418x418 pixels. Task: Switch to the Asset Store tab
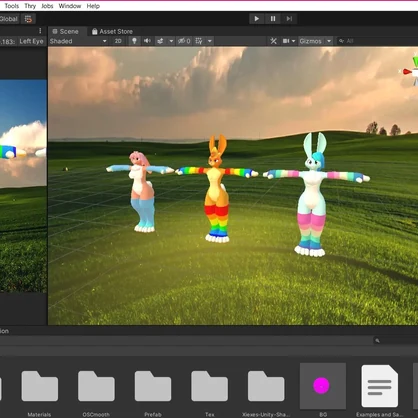(112, 31)
